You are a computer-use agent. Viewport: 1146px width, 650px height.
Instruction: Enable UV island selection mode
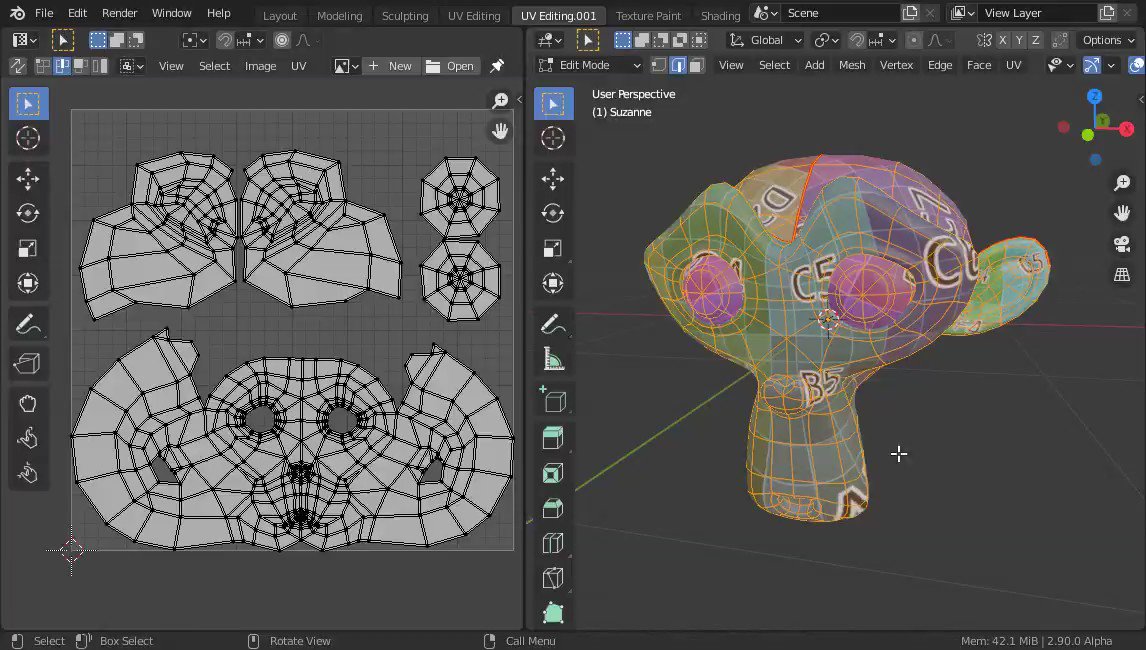99,66
